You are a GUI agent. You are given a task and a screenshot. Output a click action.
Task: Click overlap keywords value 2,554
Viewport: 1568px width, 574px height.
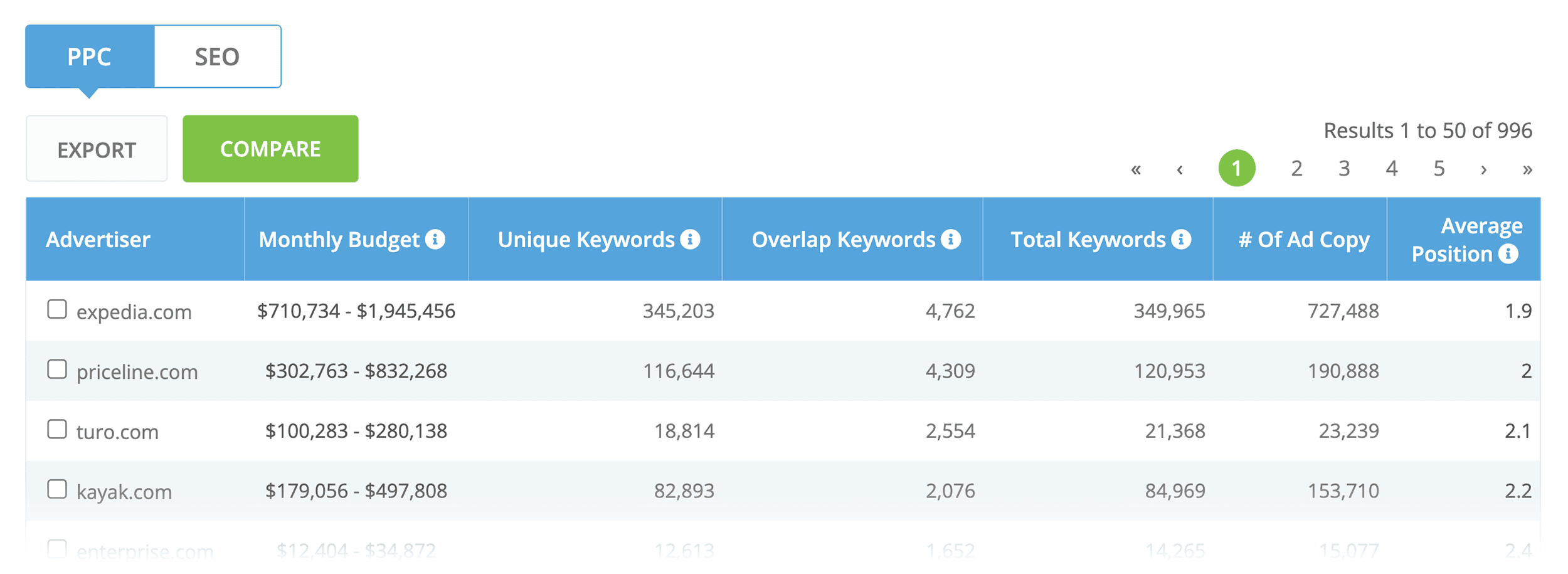pos(950,431)
